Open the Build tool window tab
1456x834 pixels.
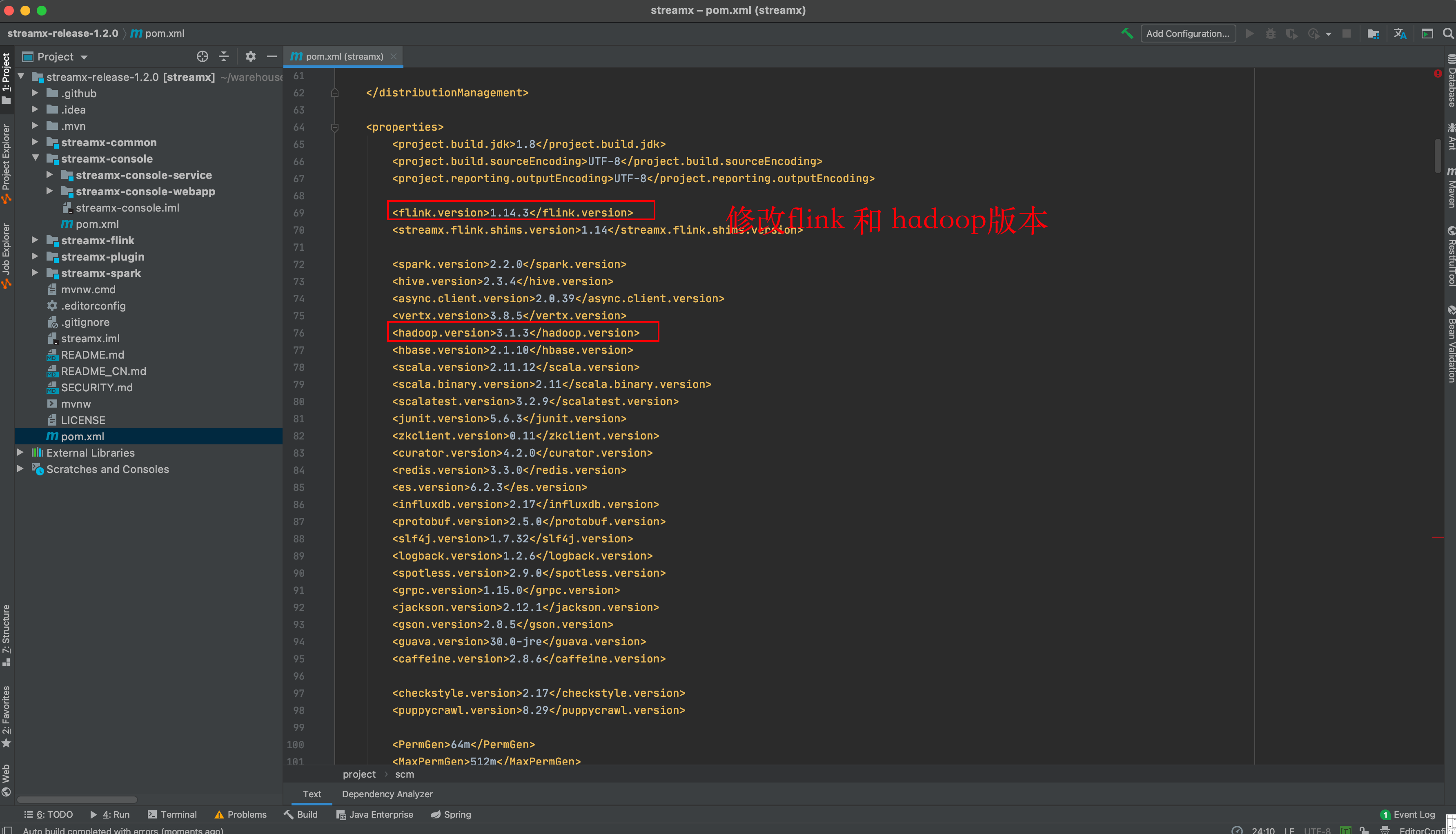tap(301, 814)
